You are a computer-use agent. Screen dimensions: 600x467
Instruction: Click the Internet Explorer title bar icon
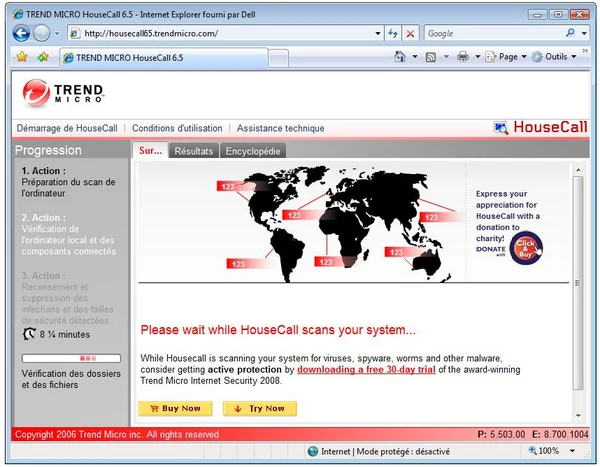(18, 15)
